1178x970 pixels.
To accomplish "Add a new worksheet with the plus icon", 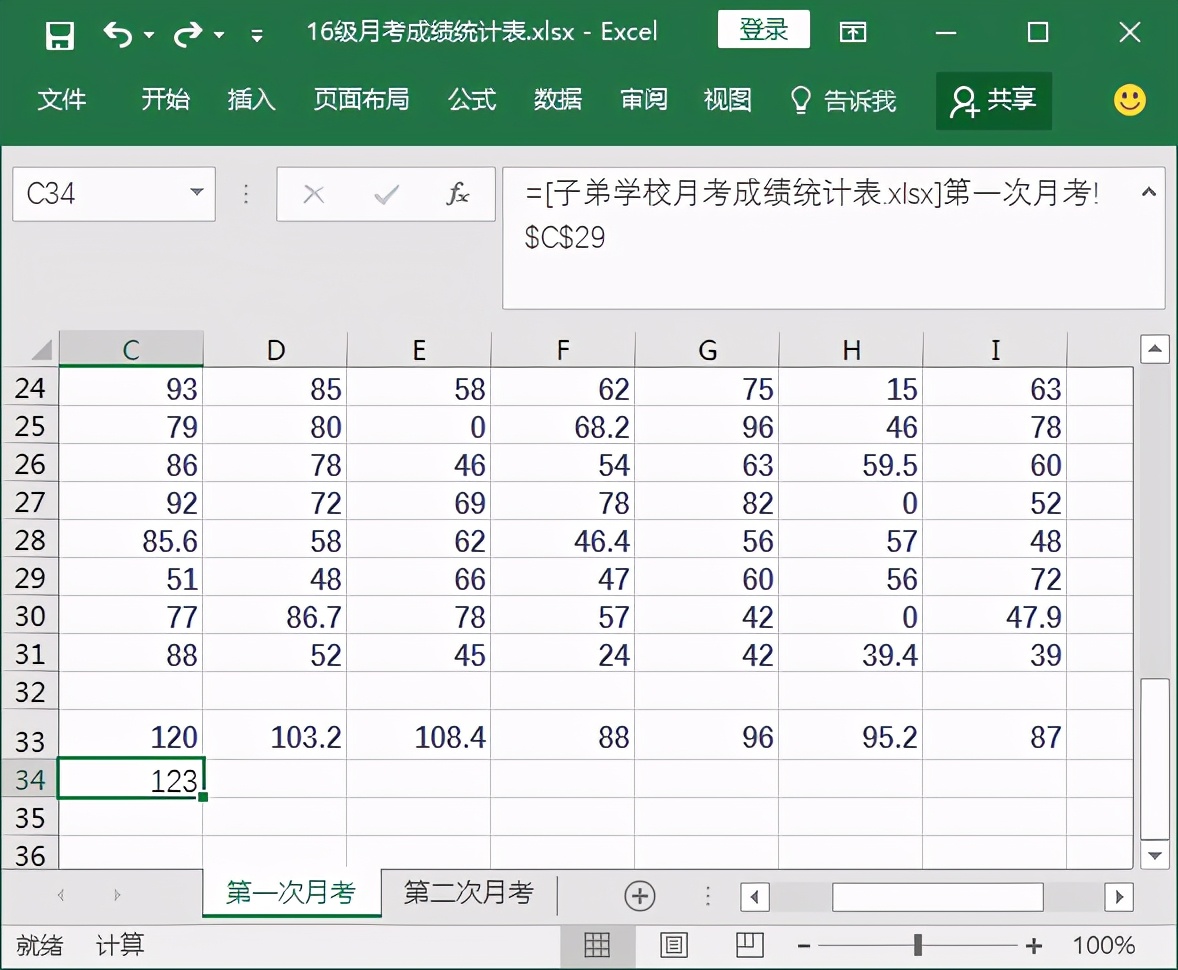I will pos(640,896).
